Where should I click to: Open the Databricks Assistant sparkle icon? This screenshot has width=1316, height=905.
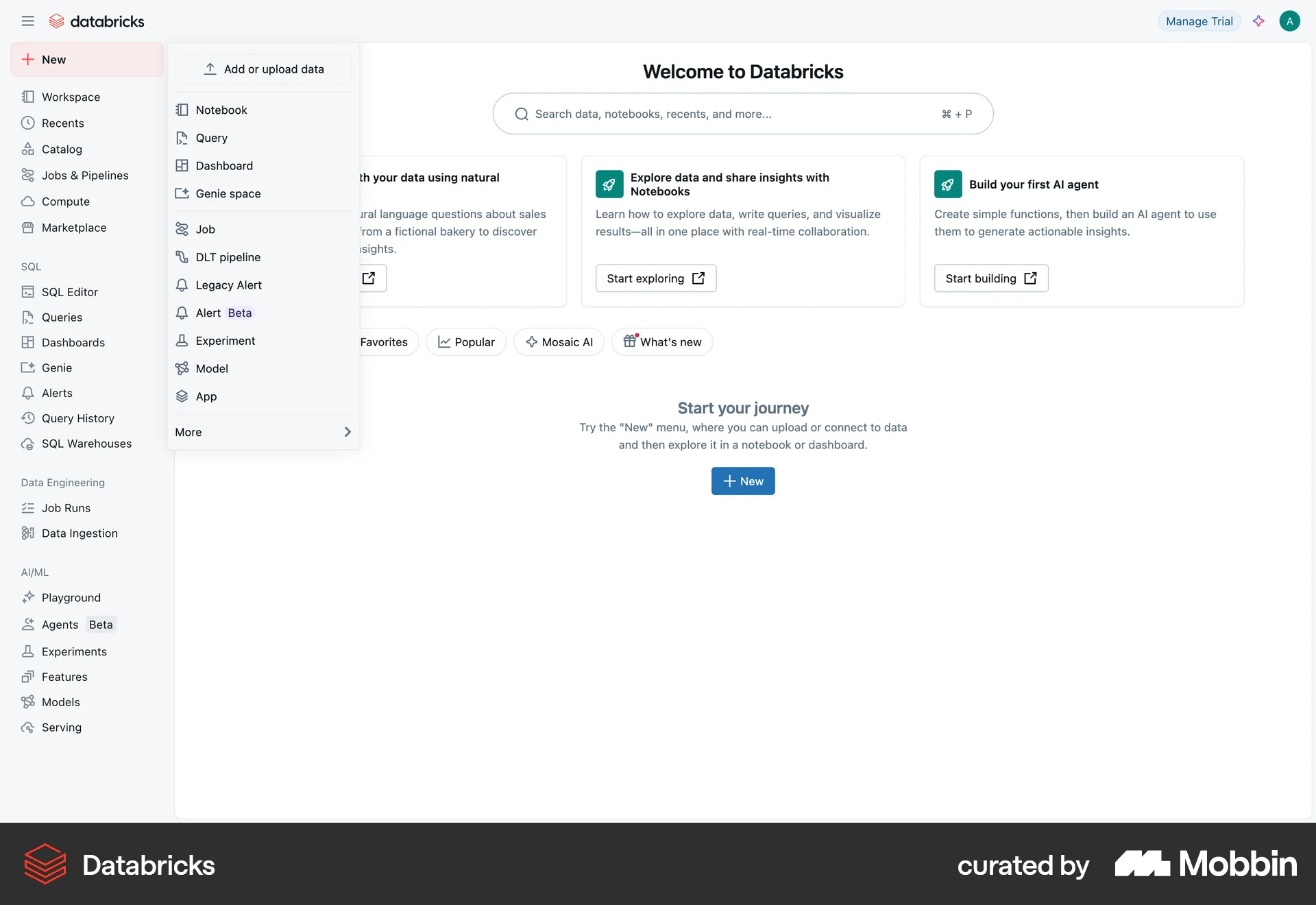(1258, 21)
